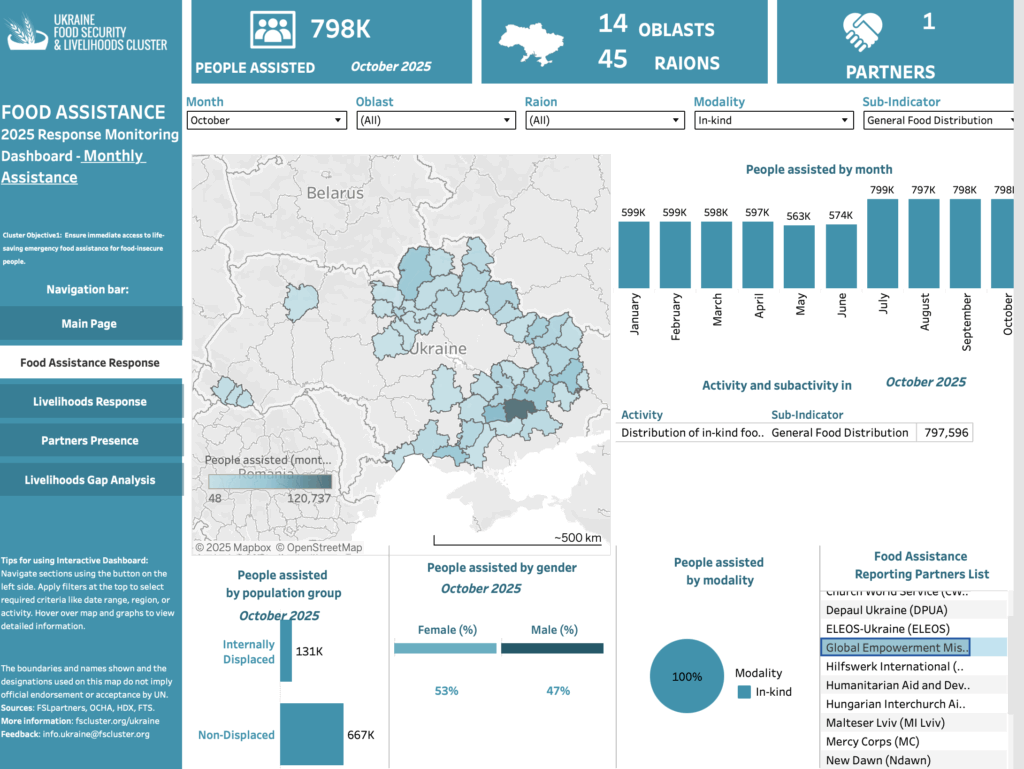Click the Food Security Cluster wheat logo
The image size is (1024, 769).
click(x=26, y=31)
